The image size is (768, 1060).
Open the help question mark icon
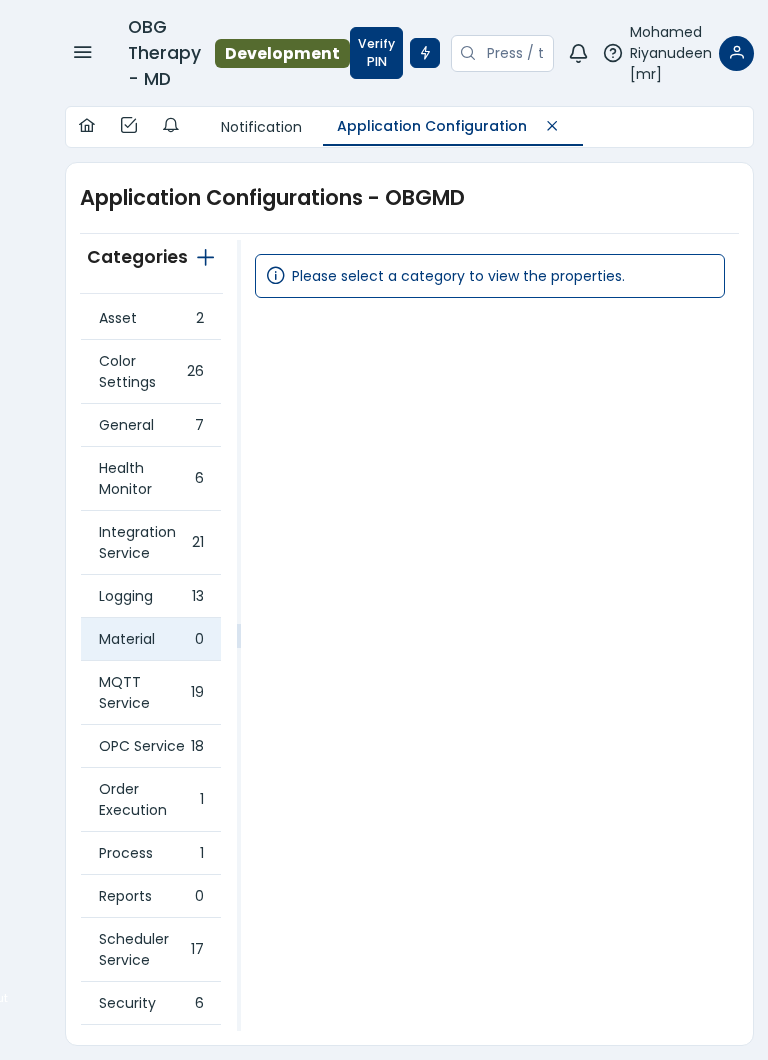point(613,53)
